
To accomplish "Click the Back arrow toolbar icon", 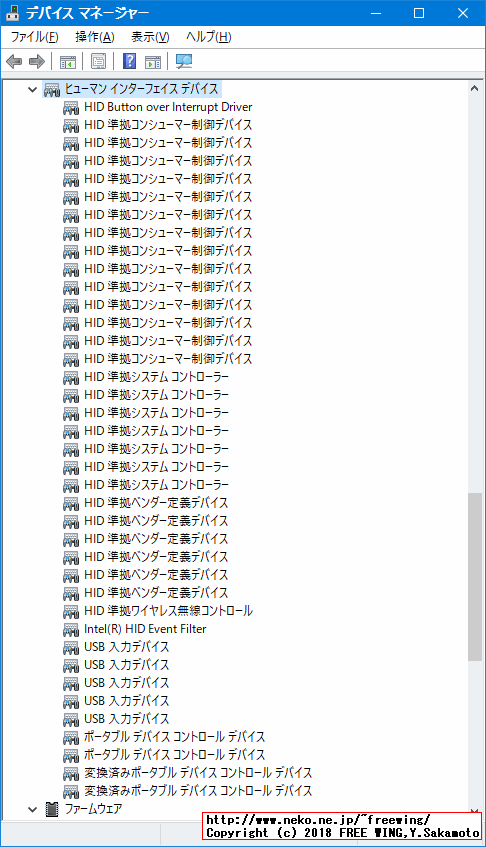I will [14, 62].
